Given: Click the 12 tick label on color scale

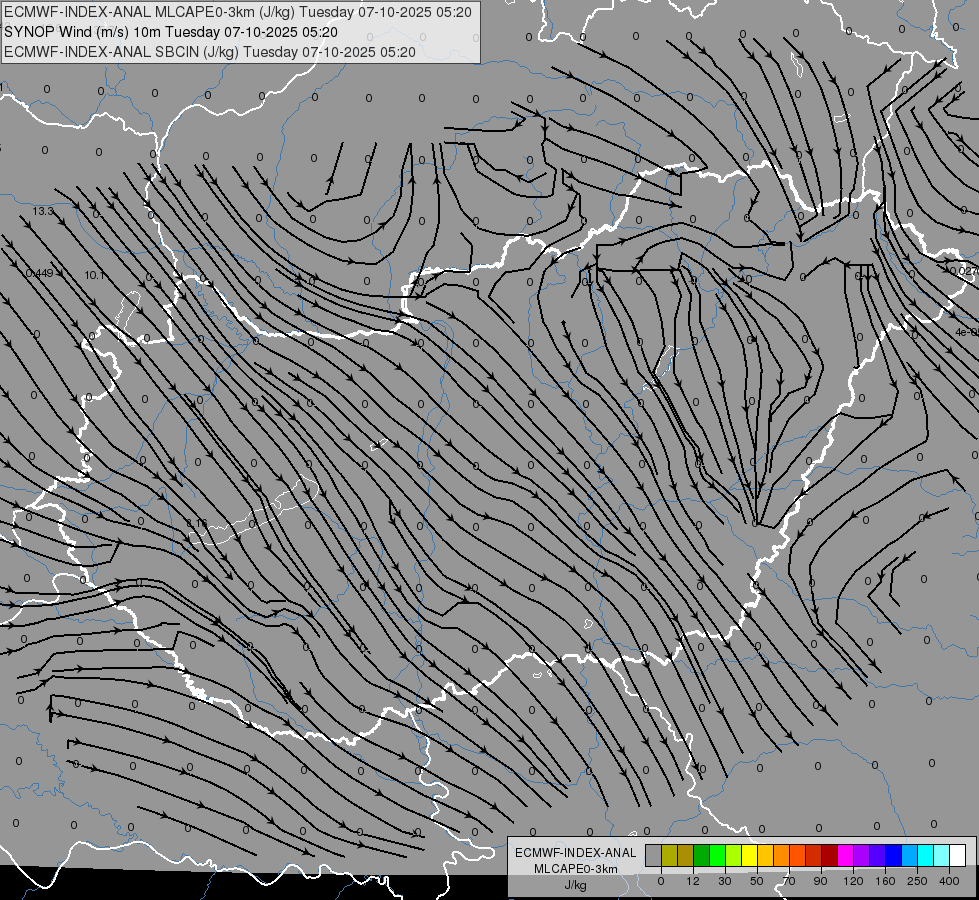Looking at the screenshot, I should [x=693, y=881].
